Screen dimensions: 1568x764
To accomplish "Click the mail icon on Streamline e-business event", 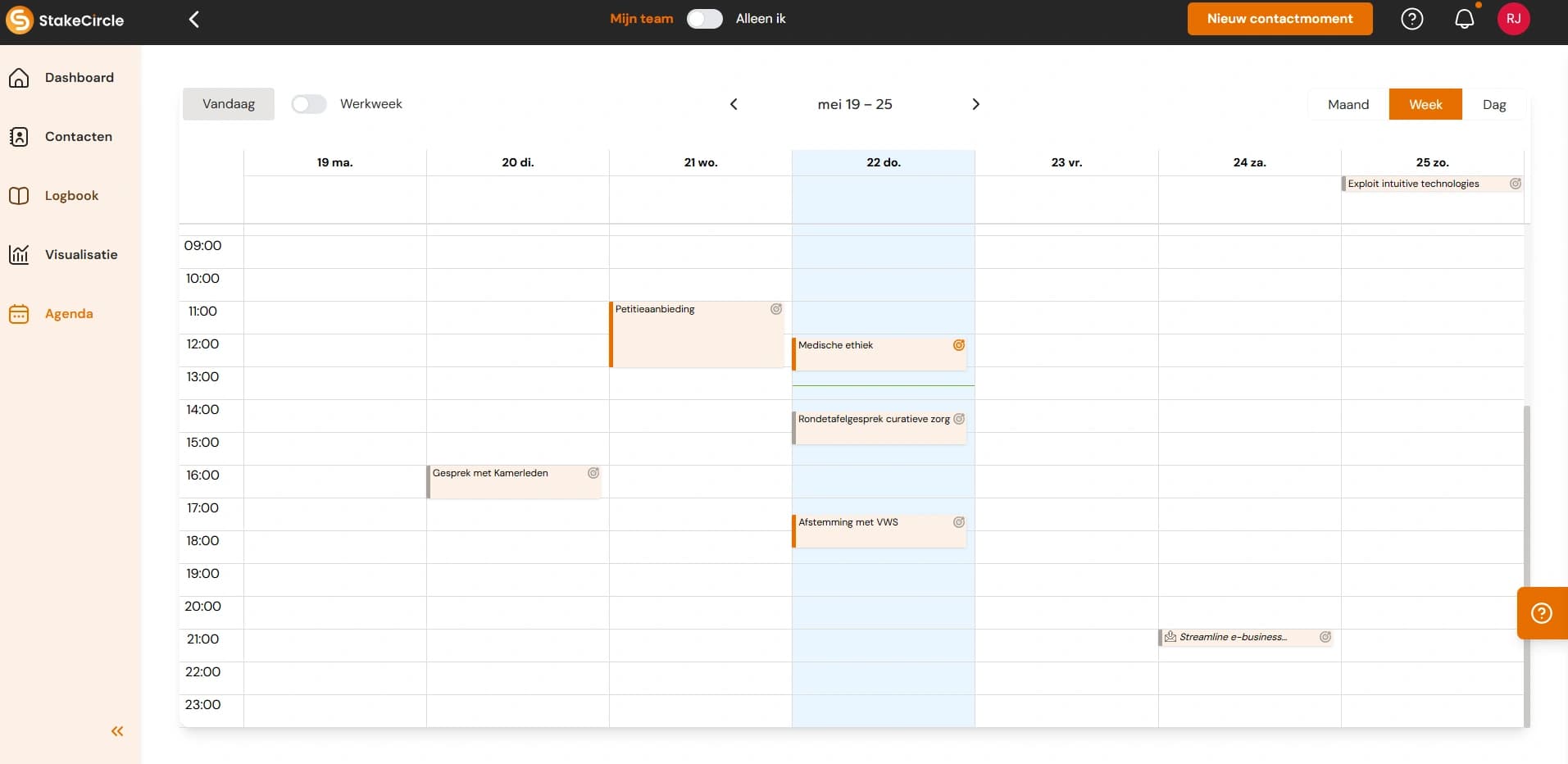I will point(1170,637).
